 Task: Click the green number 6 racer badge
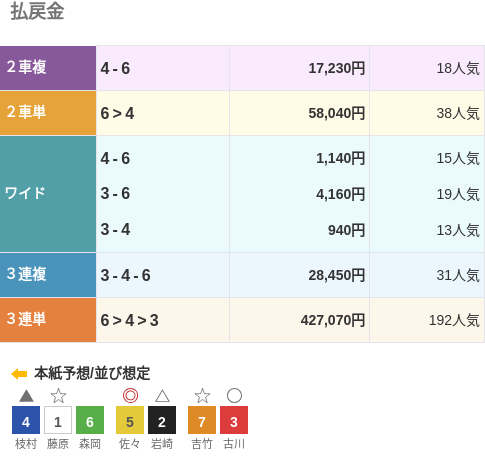(90, 420)
